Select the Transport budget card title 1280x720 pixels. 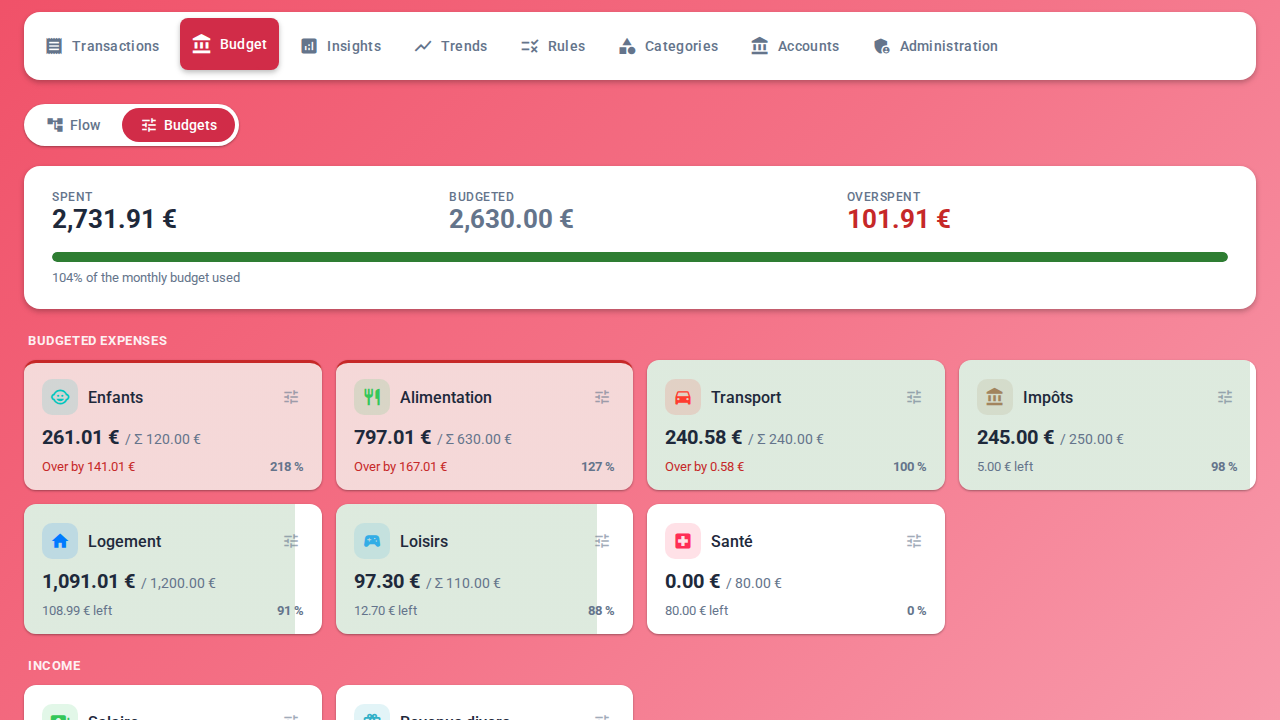(746, 397)
